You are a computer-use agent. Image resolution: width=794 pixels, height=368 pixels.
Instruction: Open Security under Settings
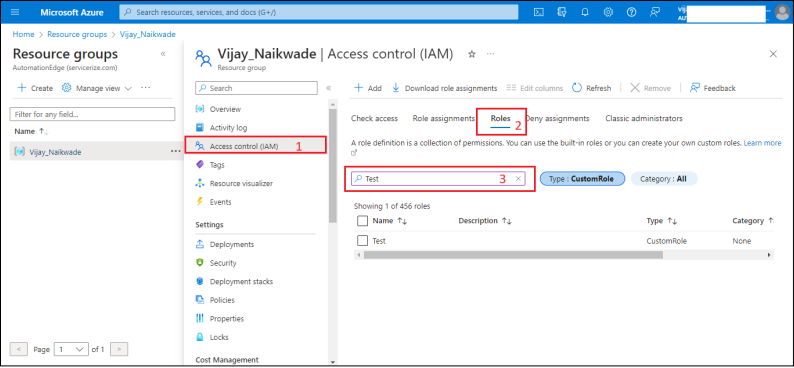point(223,263)
